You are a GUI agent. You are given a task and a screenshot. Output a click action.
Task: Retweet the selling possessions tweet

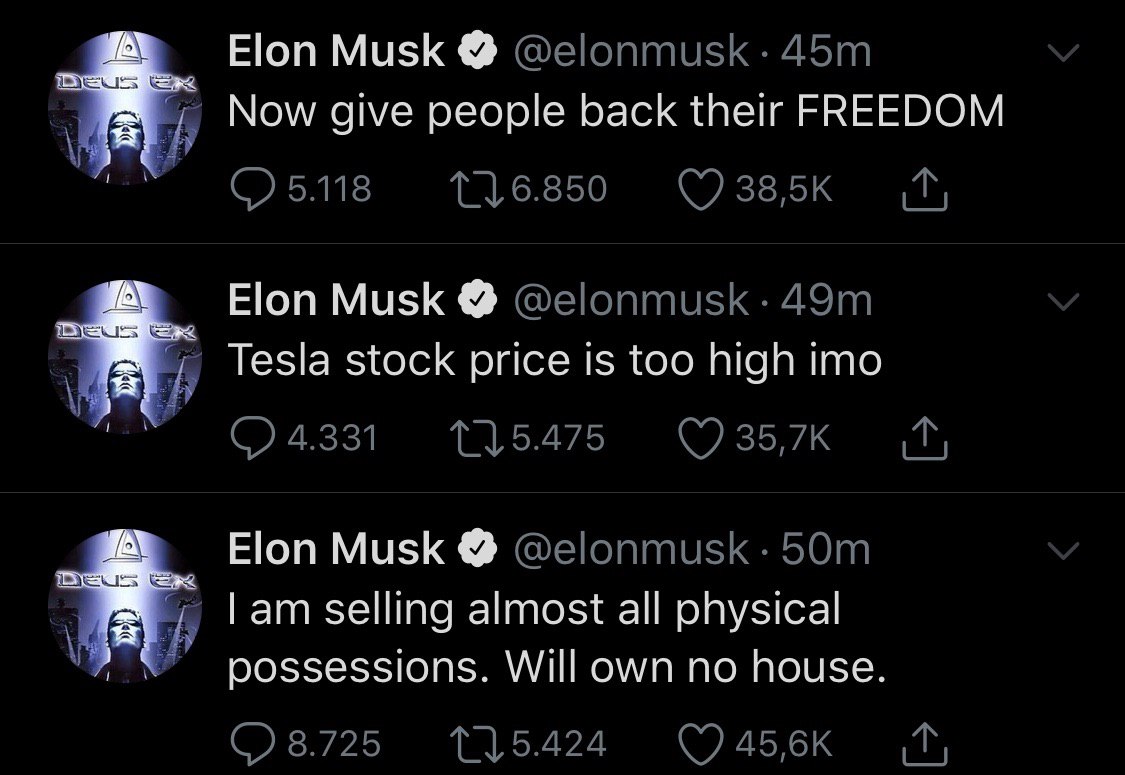click(475, 743)
